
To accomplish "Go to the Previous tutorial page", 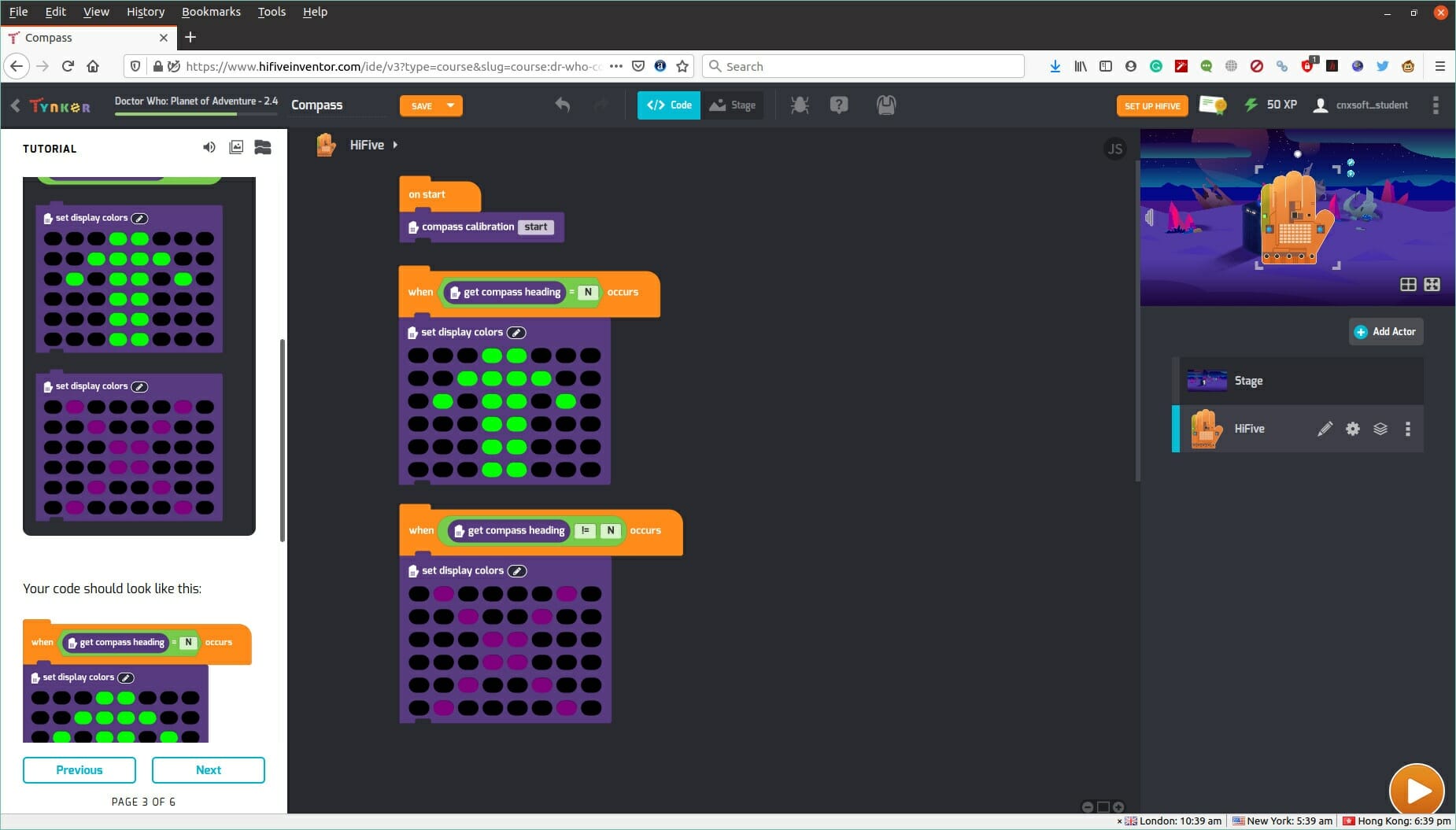I will 79,769.
